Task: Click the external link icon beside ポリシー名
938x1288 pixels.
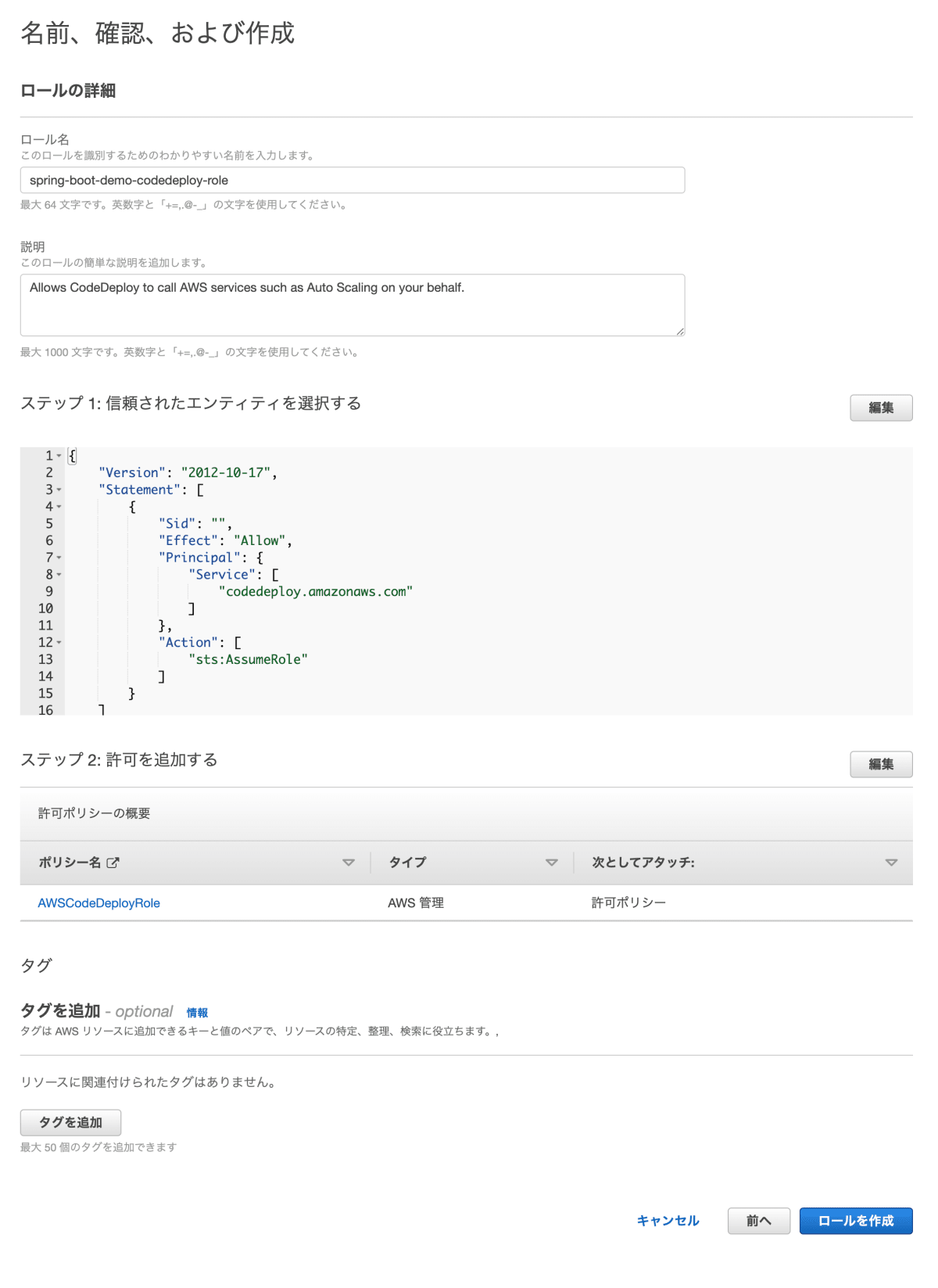Action: 113,863
